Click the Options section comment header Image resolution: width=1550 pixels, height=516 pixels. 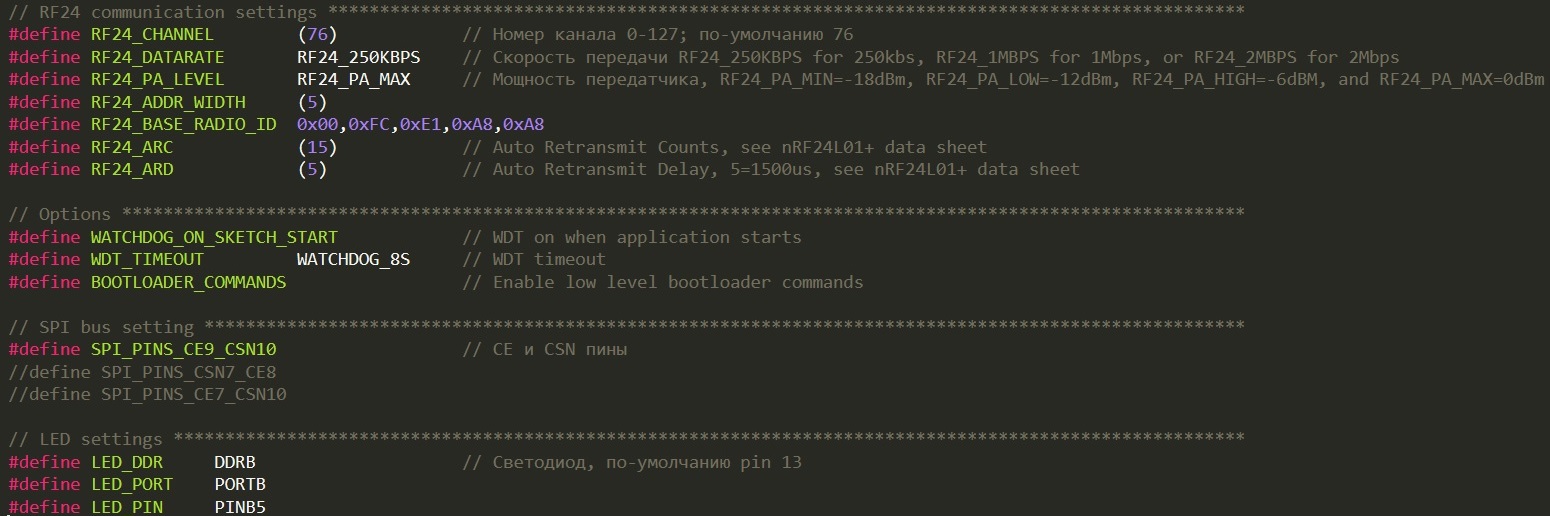75,214
